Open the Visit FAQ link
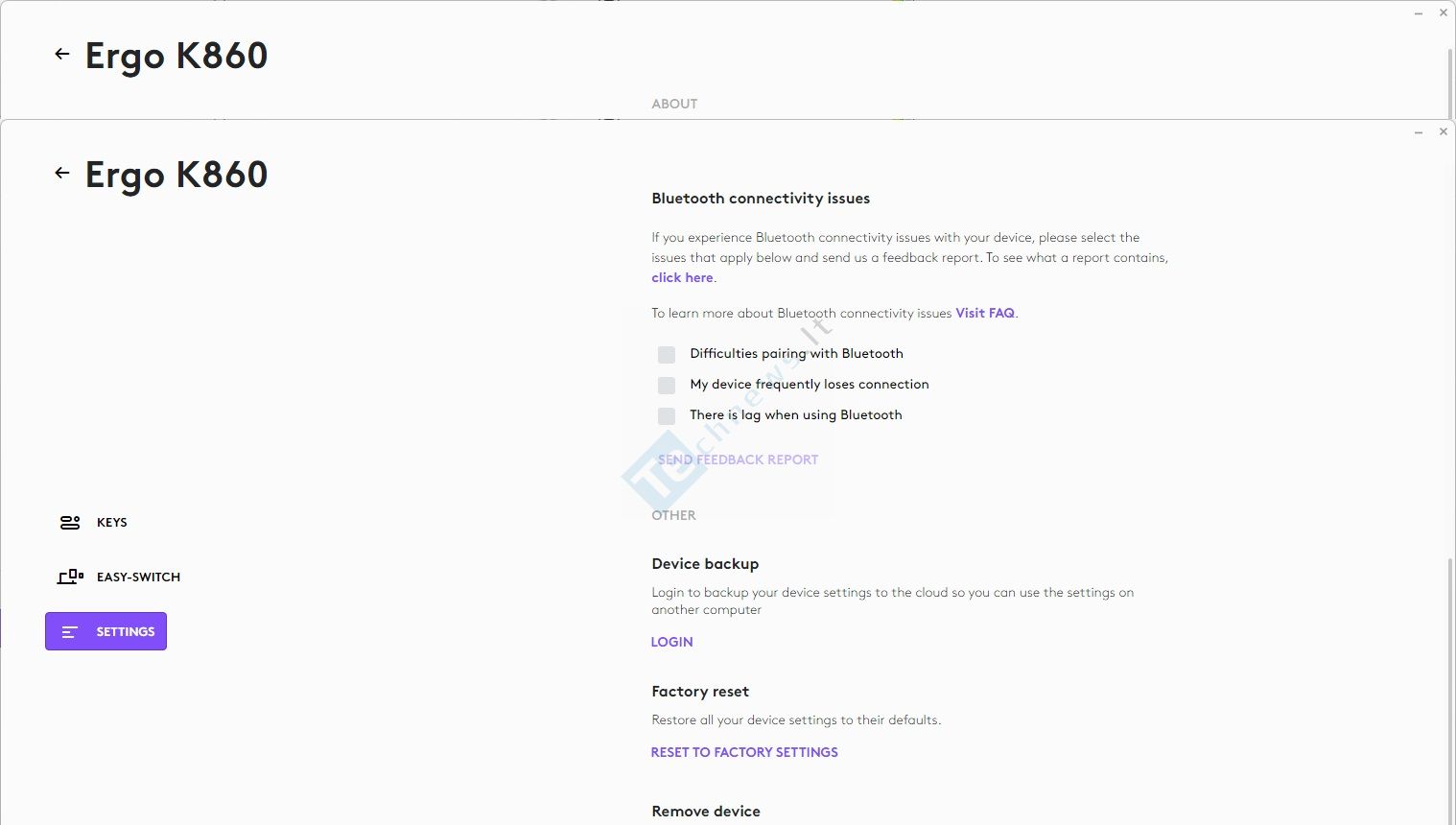Image resolution: width=1456 pixels, height=825 pixels. click(985, 314)
